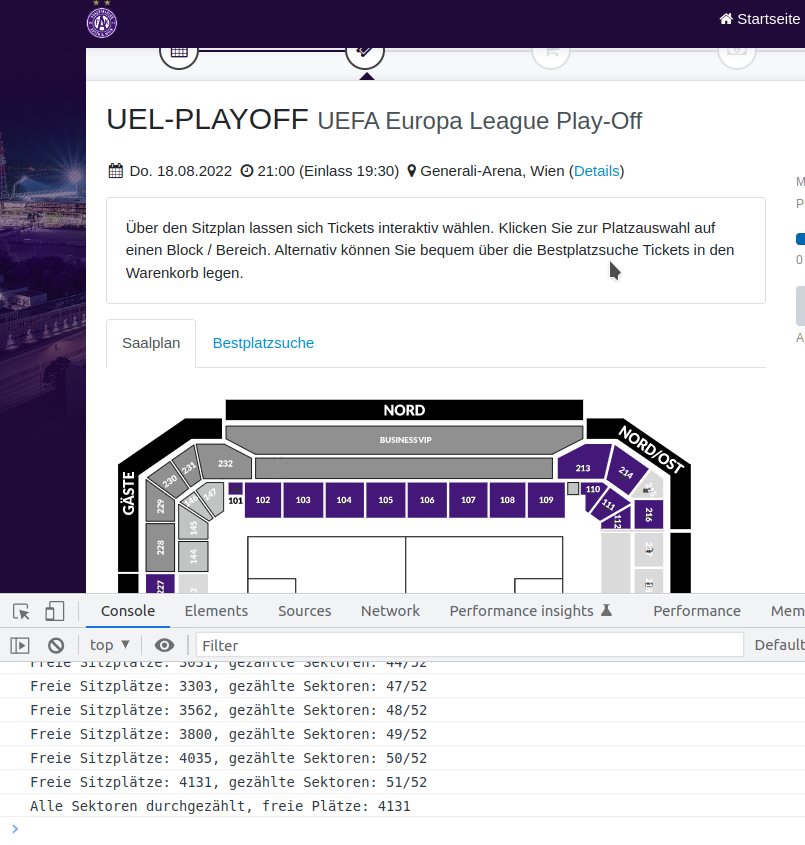Activate DevTools inspect element picker
The image size is (805, 845).
21,612
